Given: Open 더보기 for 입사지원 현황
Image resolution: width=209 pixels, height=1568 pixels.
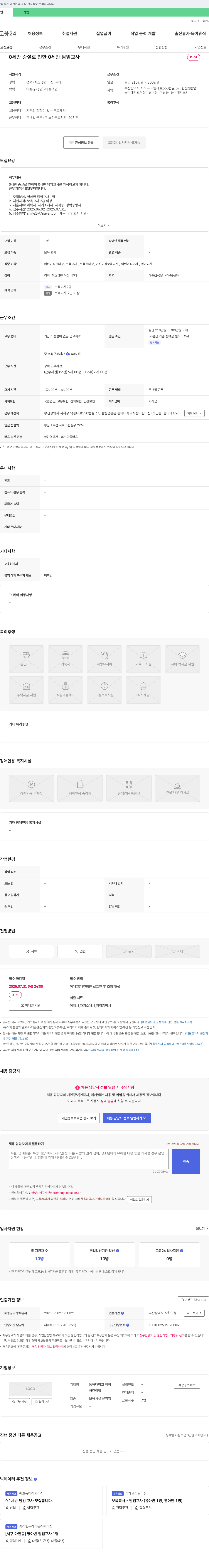Looking at the screenshot, I should (x=201, y=1228).
